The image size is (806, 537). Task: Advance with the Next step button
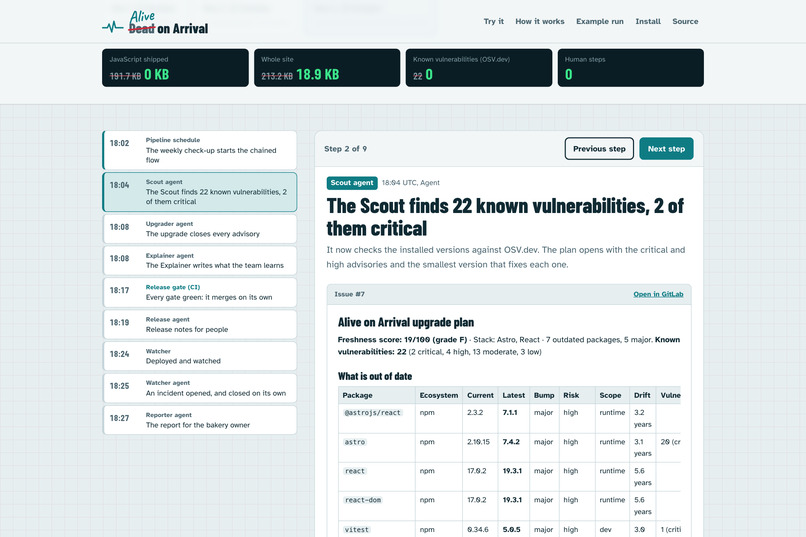(x=666, y=149)
